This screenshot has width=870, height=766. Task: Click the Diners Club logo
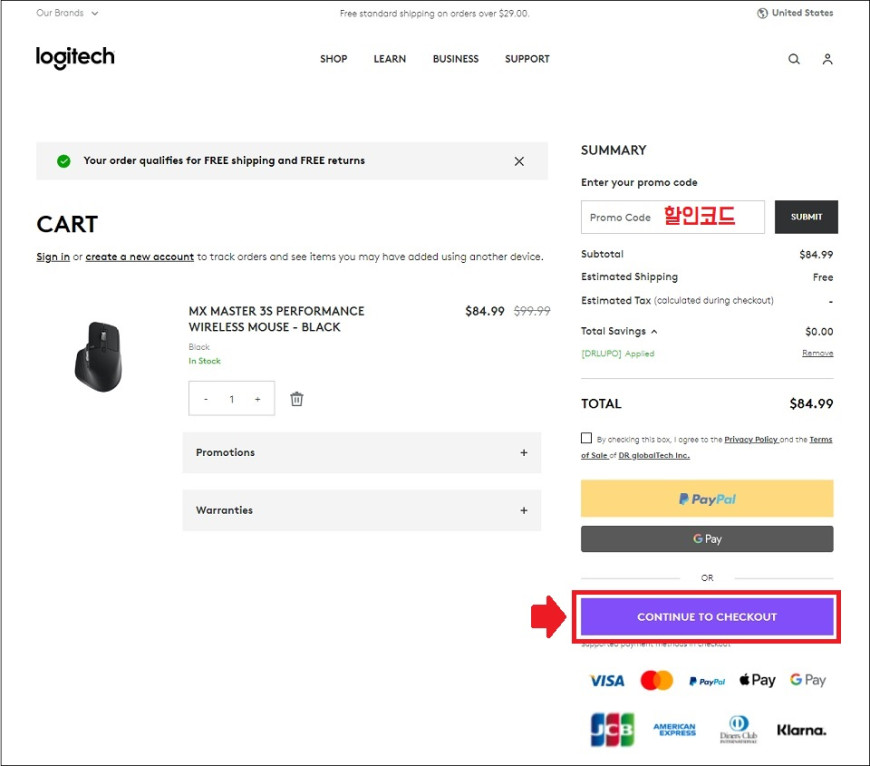click(738, 729)
